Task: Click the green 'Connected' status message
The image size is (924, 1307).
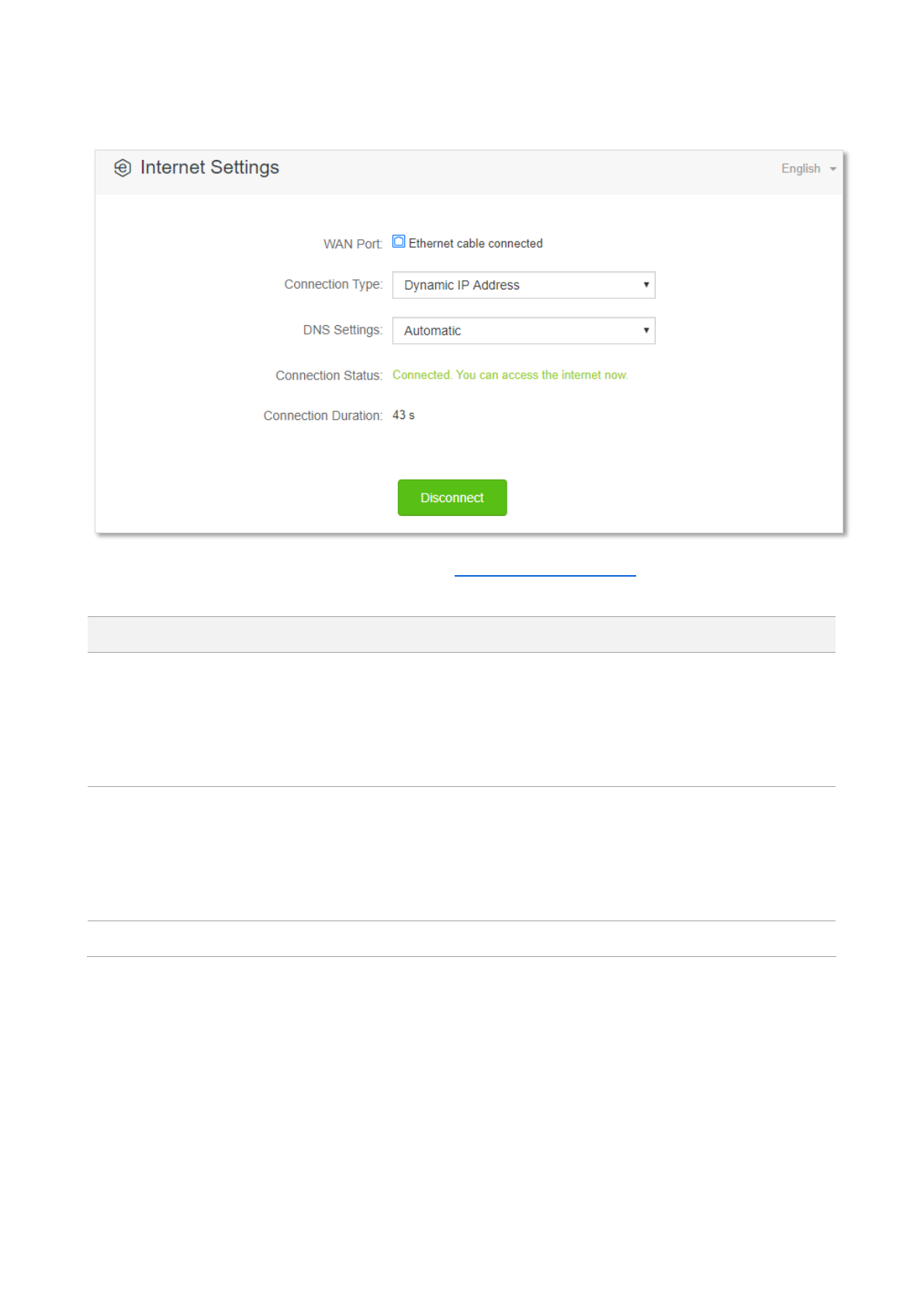Action: coord(510,375)
